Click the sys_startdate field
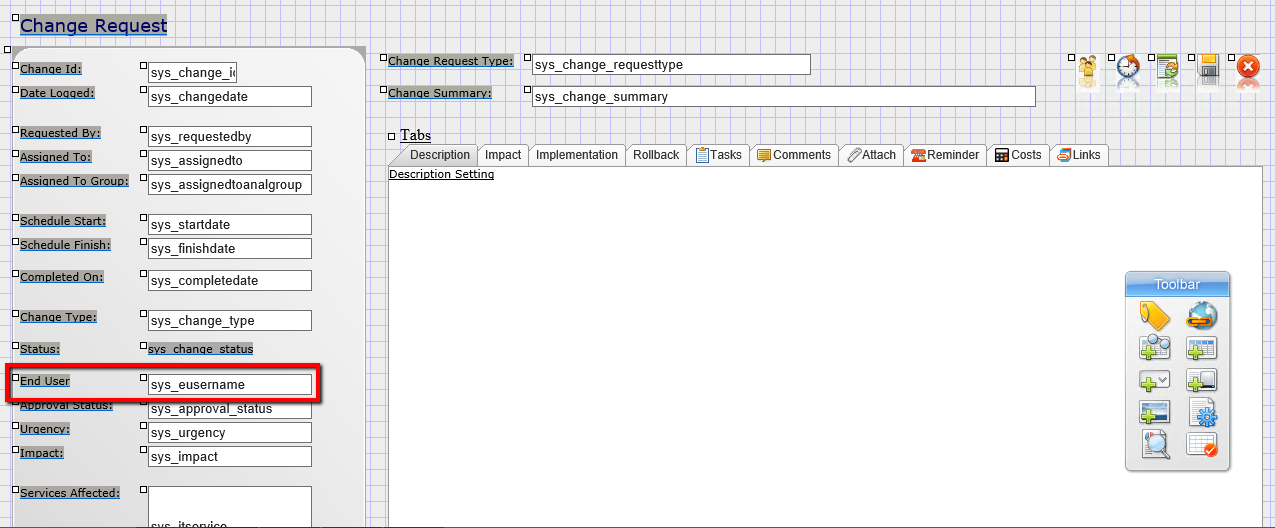 (x=230, y=225)
